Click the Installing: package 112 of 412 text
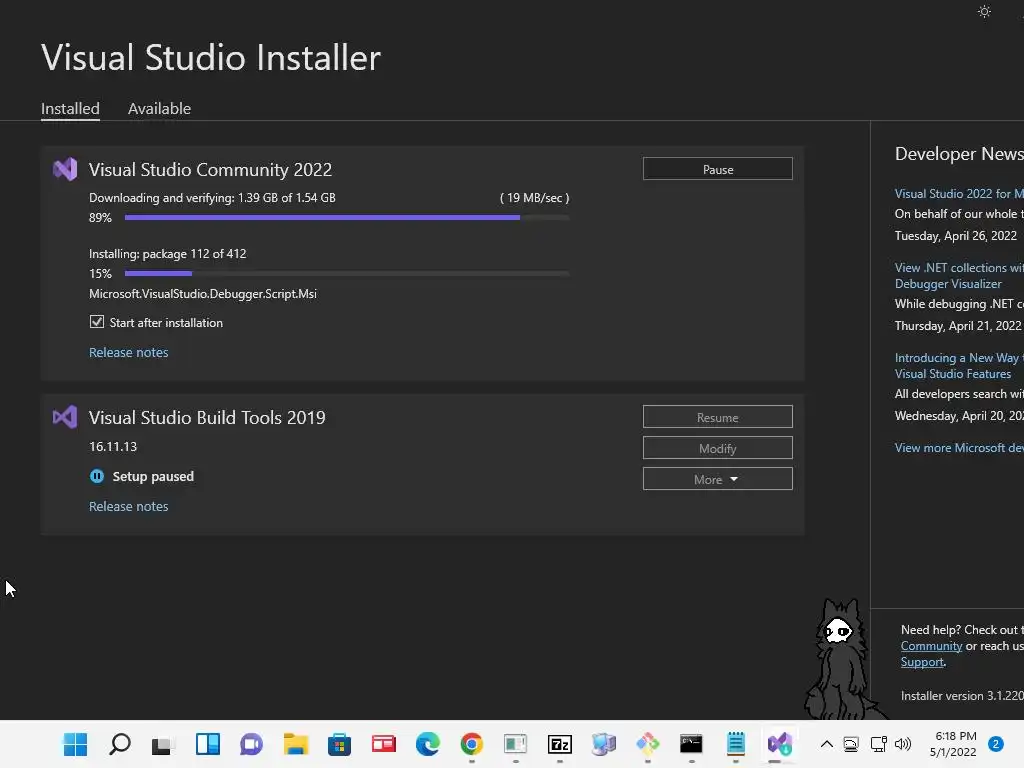1024x768 pixels. pyautogui.click(x=168, y=254)
